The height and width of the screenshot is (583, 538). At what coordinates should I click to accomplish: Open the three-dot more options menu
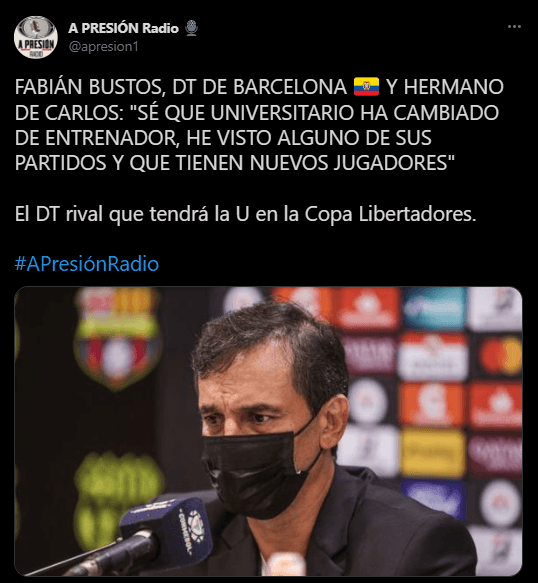click(514, 27)
